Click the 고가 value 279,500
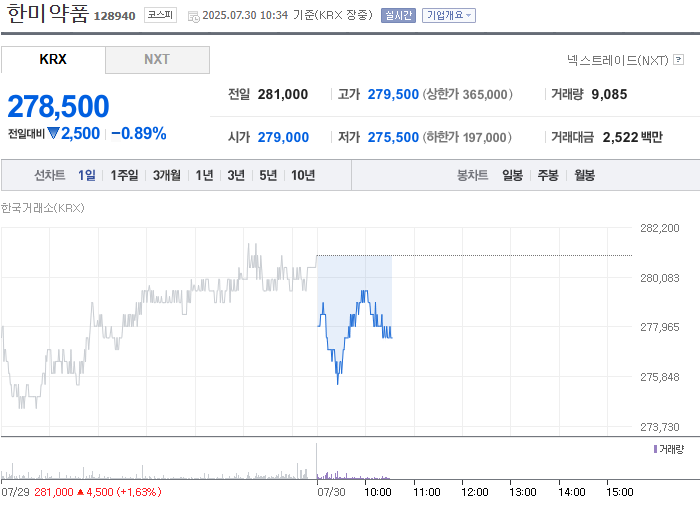 (393, 94)
